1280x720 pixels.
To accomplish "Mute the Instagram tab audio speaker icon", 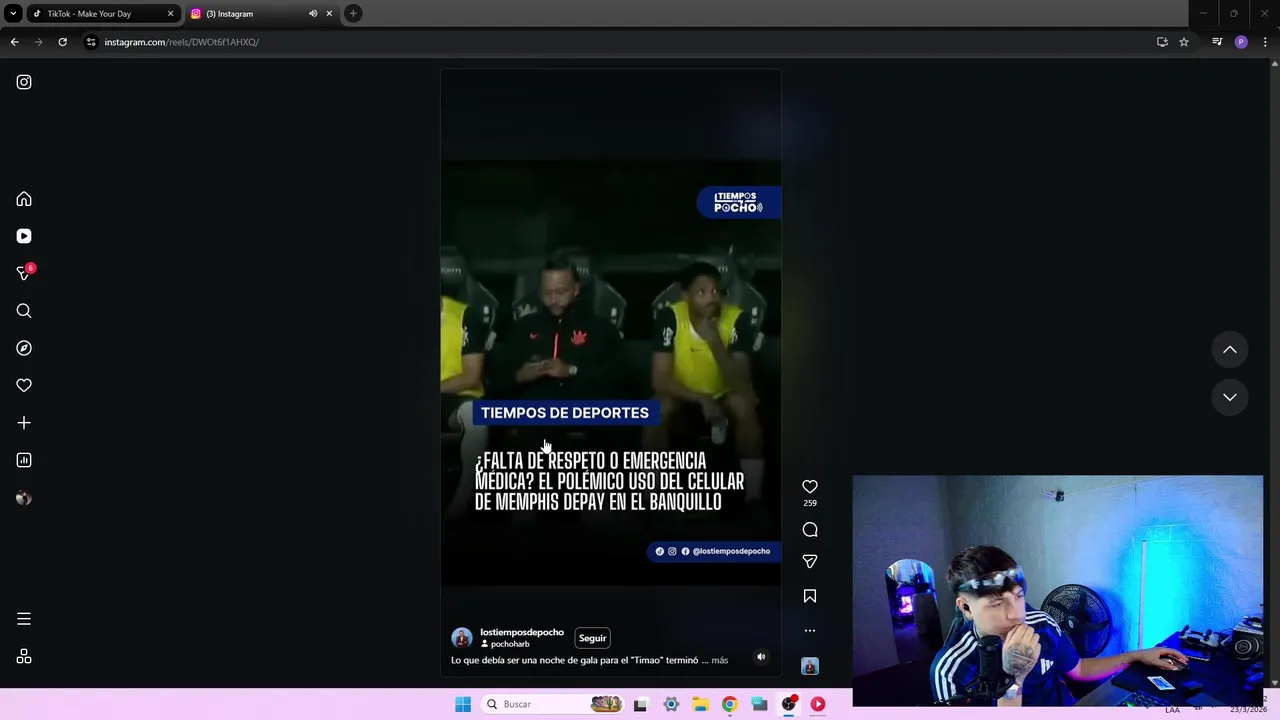I will point(312,14).
